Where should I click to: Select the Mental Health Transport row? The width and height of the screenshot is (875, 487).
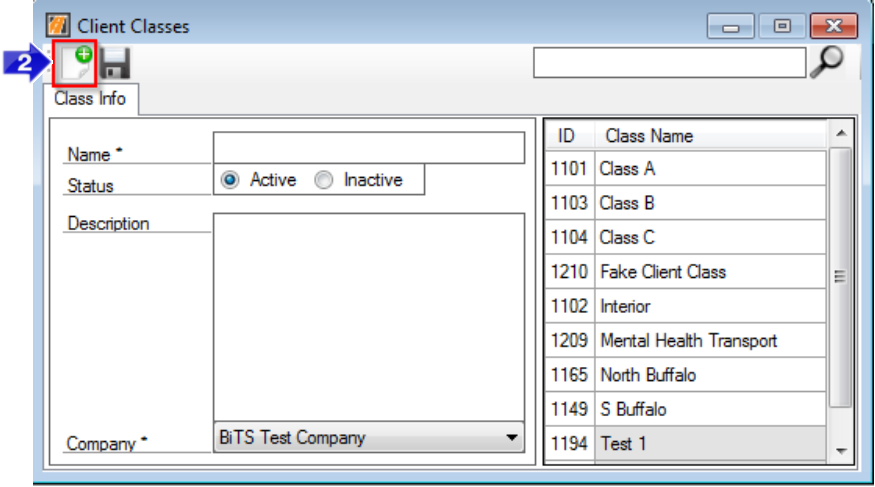click(686, 340)
